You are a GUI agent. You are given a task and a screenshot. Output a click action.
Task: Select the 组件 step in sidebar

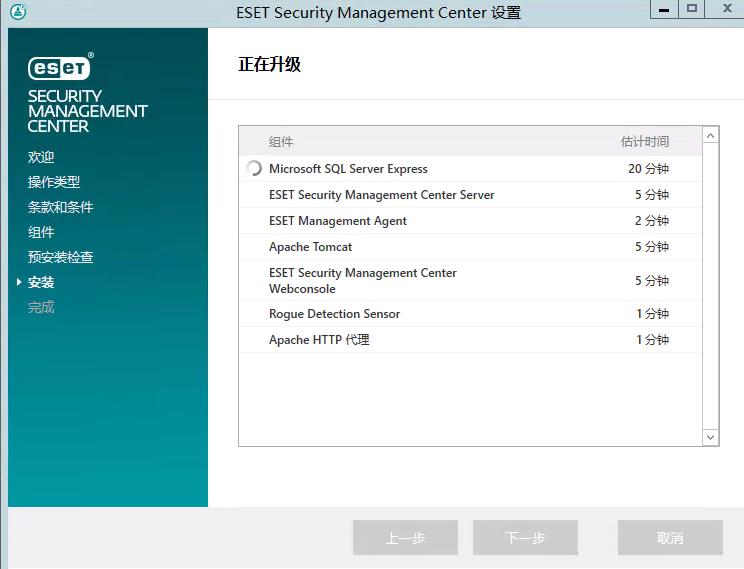(41, 232)
